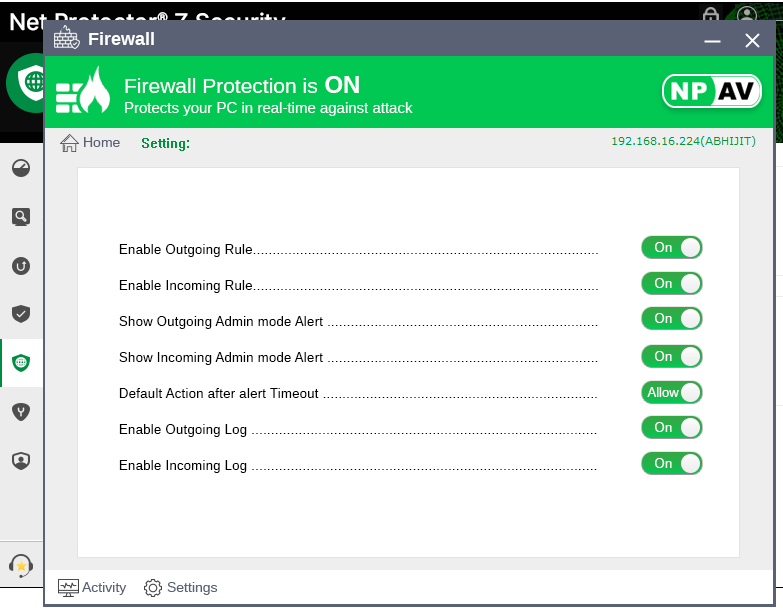Disable the Enable Incoming Rule switch
The width and height of the screenshot is (783, 608).
point(672,284)
